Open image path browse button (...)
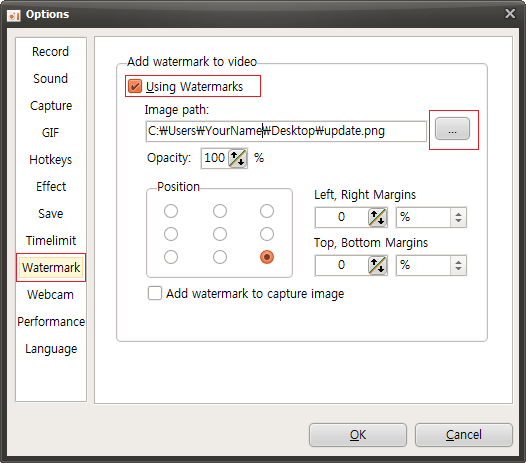The width and height of the screenshot is (526, 463). tap(452, 129)
